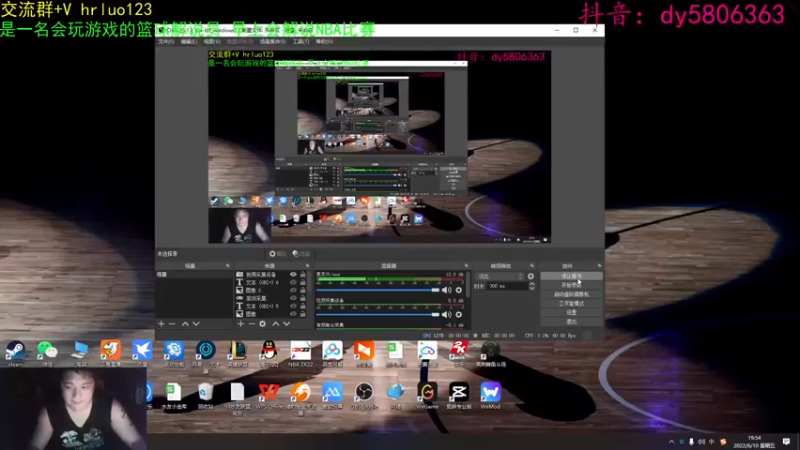Move the source down in the Sources panel
The height and width of the screenshot is (450, 800).
point(287,323)
